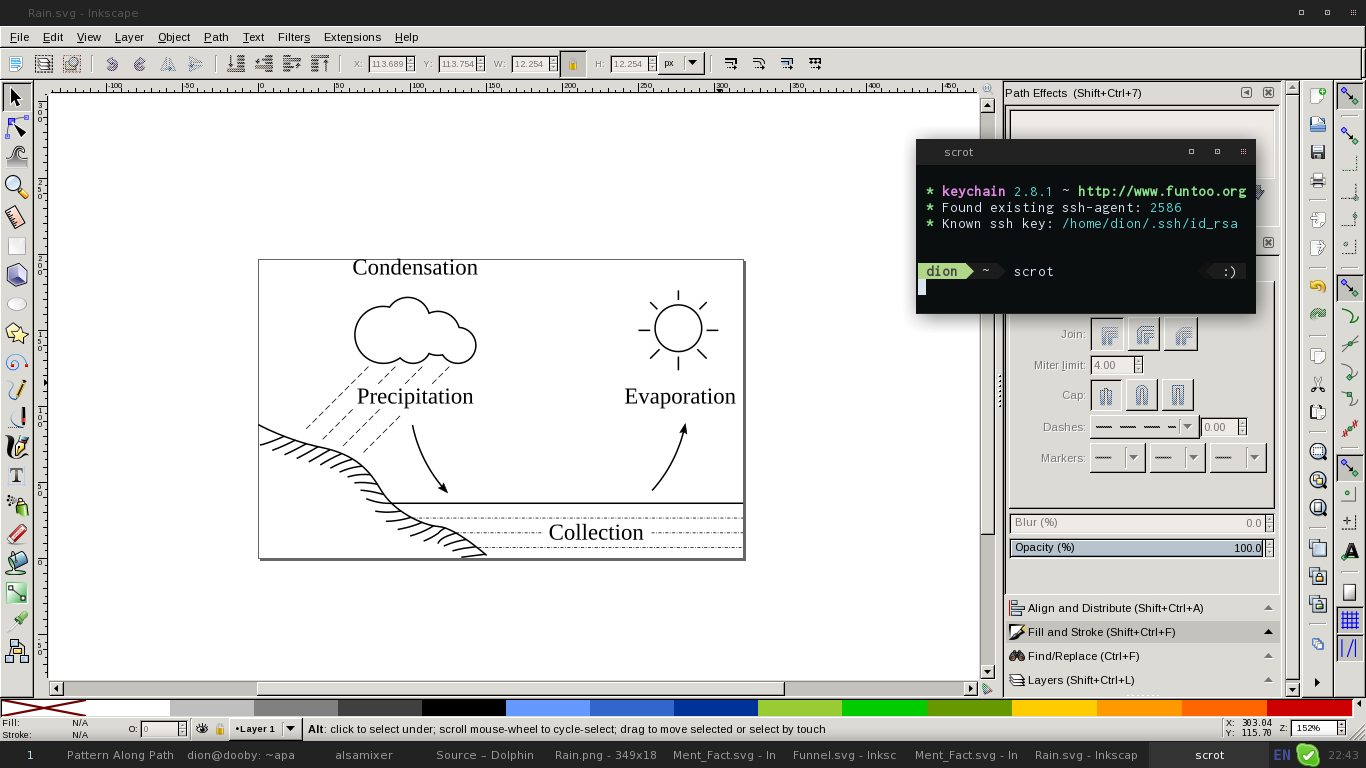Select the Rectangle tool
Screen dimensions: 1366x768
coord(16,245)
